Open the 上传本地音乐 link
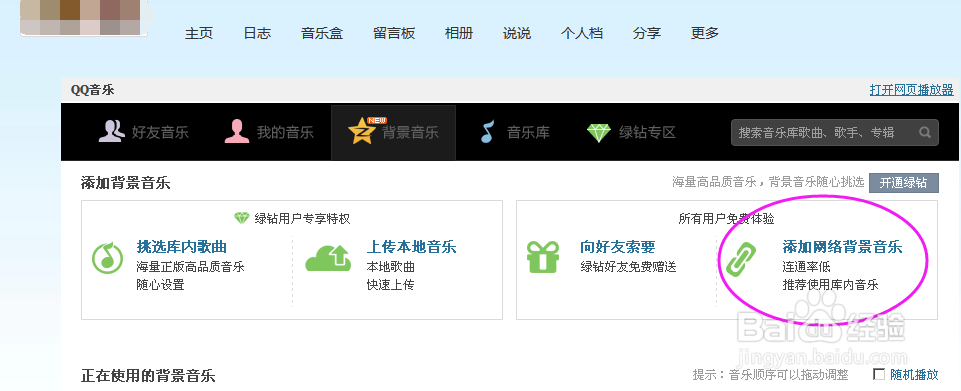 (x=411, y=247)
